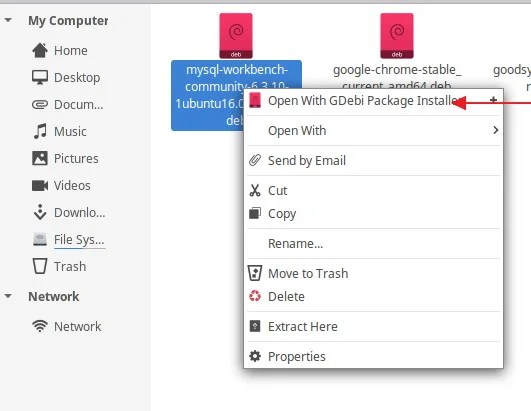Open Videos label in sidebar

(x=72, y=186)
